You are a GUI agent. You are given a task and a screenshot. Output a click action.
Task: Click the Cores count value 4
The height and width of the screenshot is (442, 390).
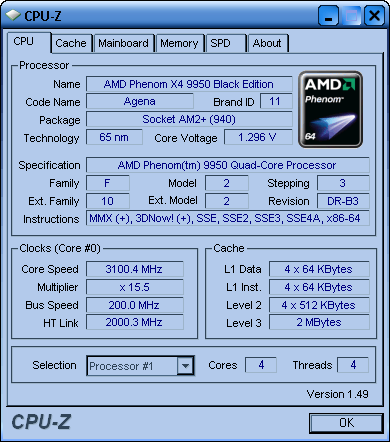point(261,365)
